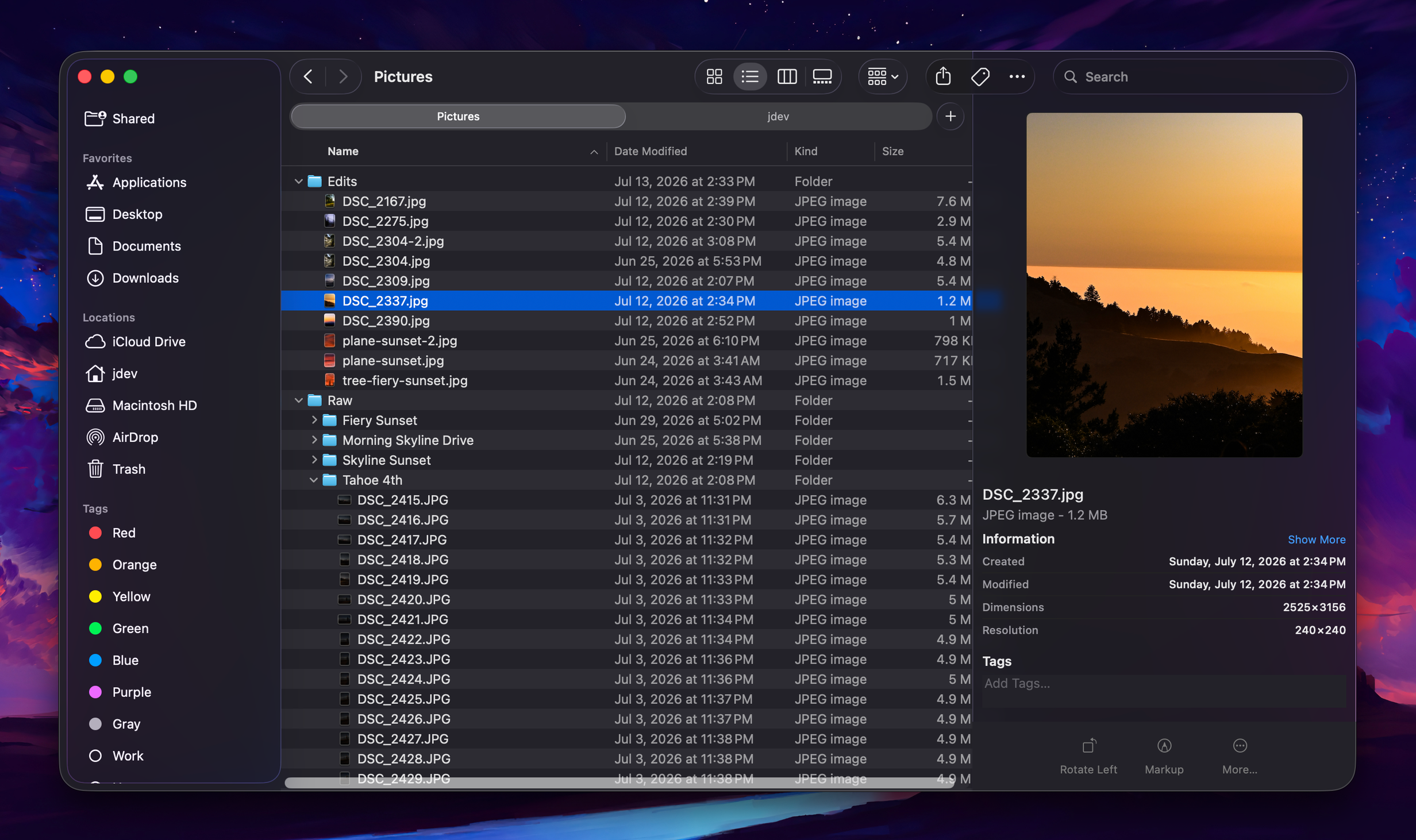Sort by Size column header
The height and width of the screenshot is (840, 1416).
tap(892, 151)
